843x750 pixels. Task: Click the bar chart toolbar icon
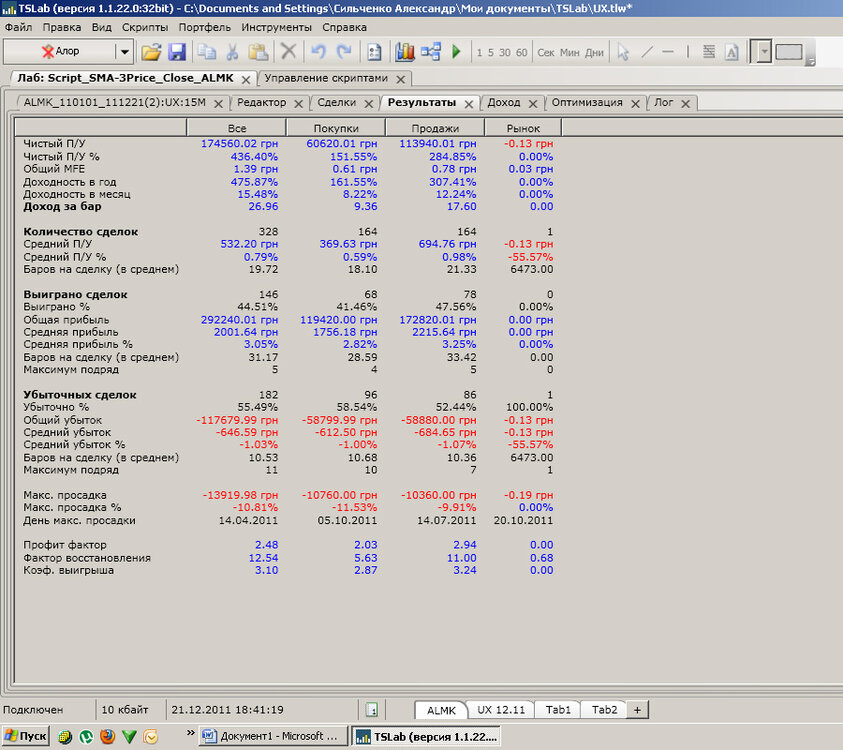[x=405, y=52]
